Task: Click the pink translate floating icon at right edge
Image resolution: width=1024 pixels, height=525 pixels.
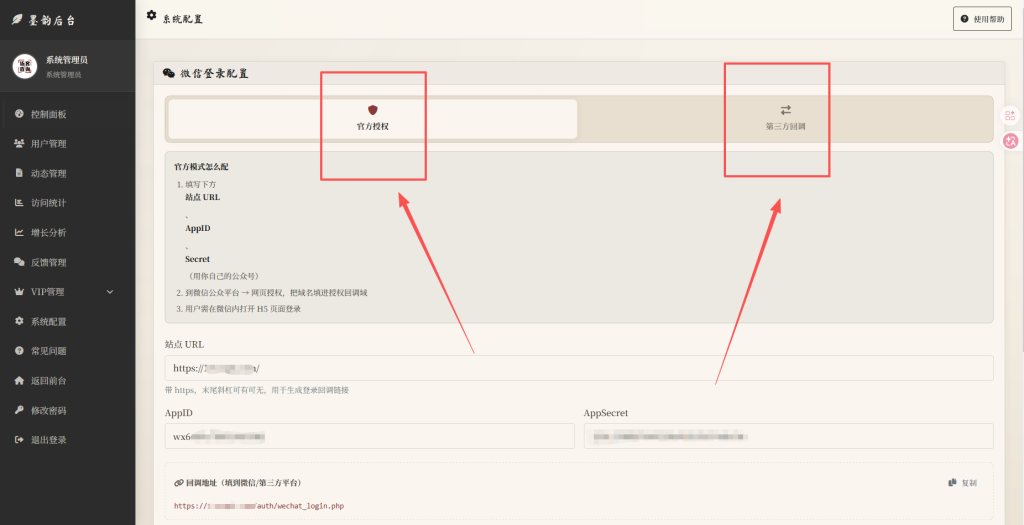Action: coord(1011,140)
